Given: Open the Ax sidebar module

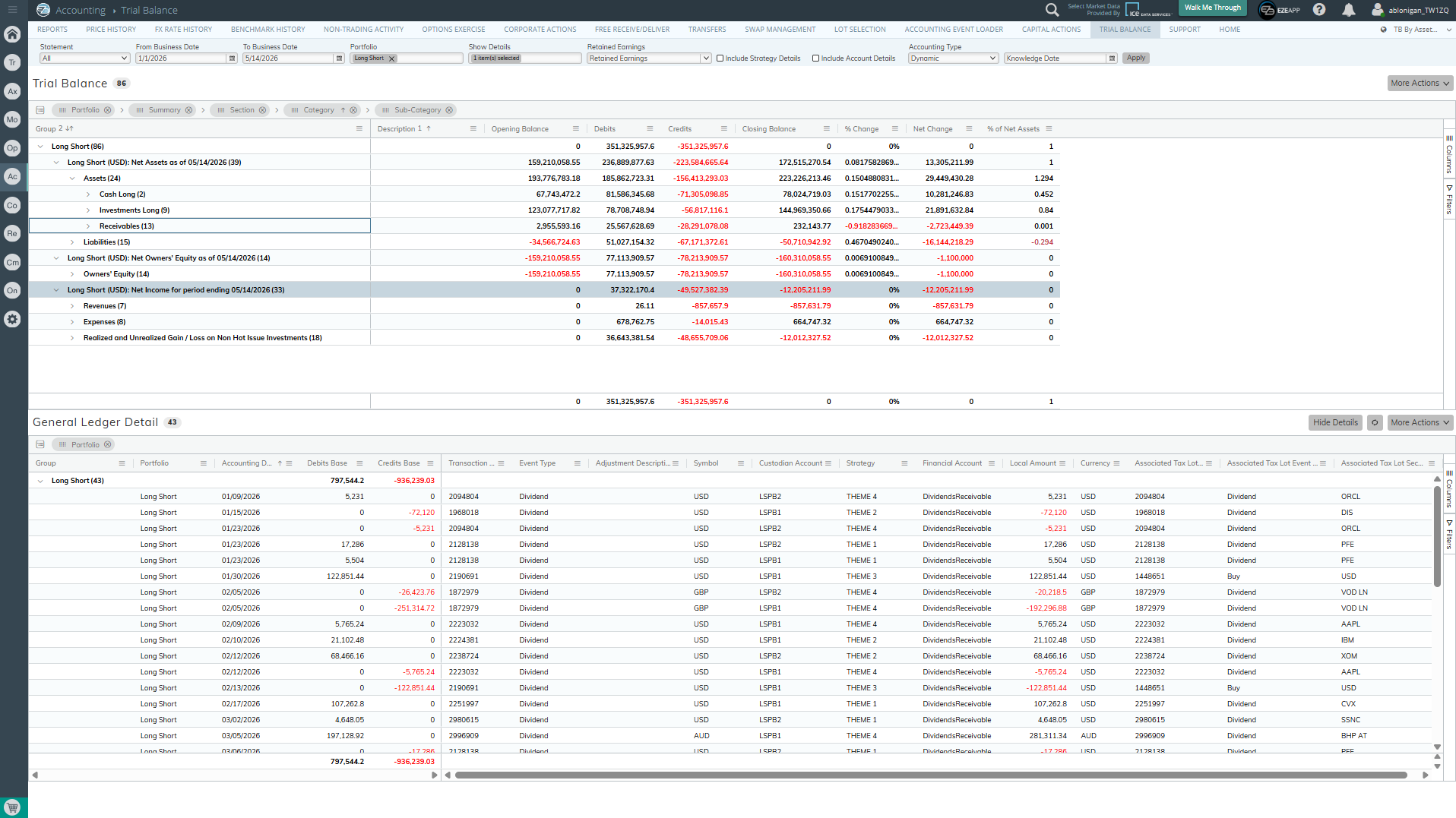Looking at the screenshot, I should (x=12, y=91).
